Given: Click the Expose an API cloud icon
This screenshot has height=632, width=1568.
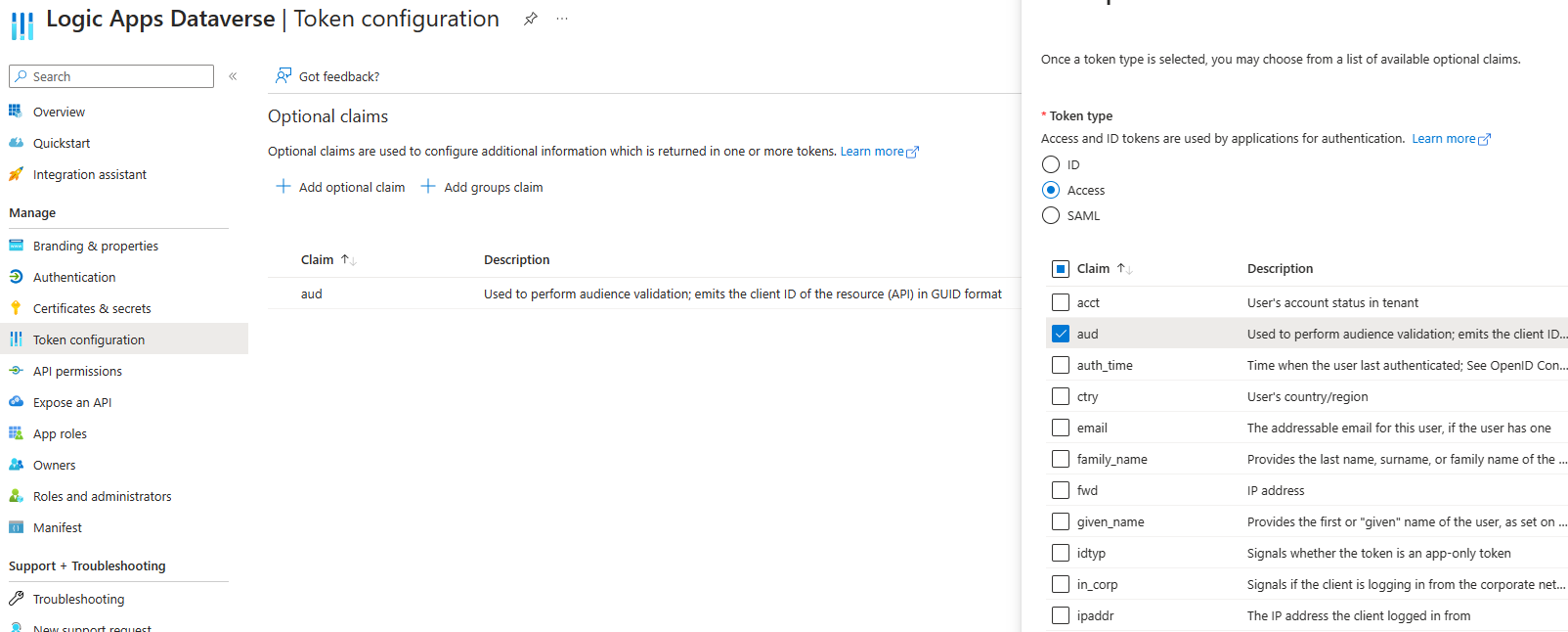Looking at the screenshot, I should click(x=16, y=402).
